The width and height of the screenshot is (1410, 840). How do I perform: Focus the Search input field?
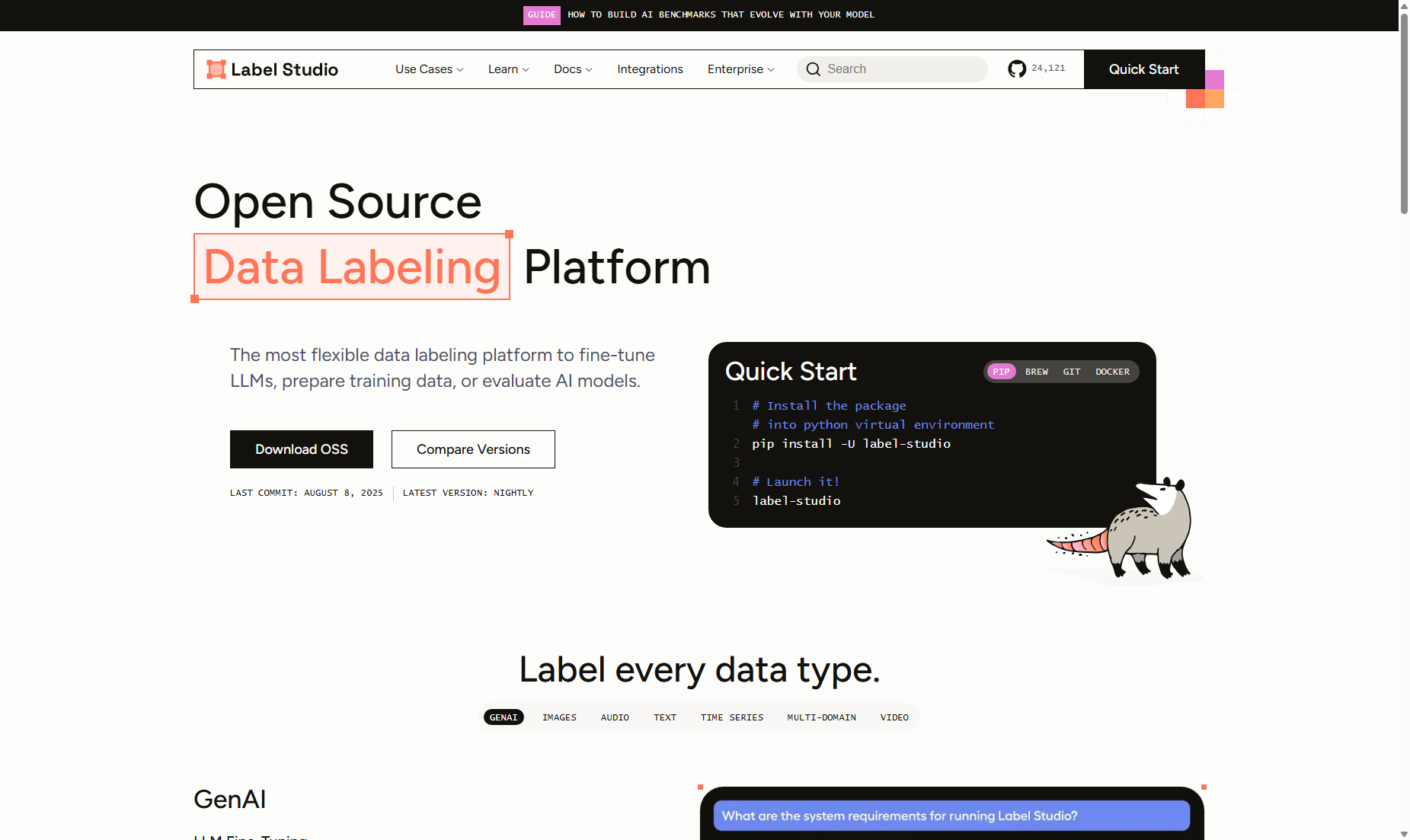click(x=892, y=69)
